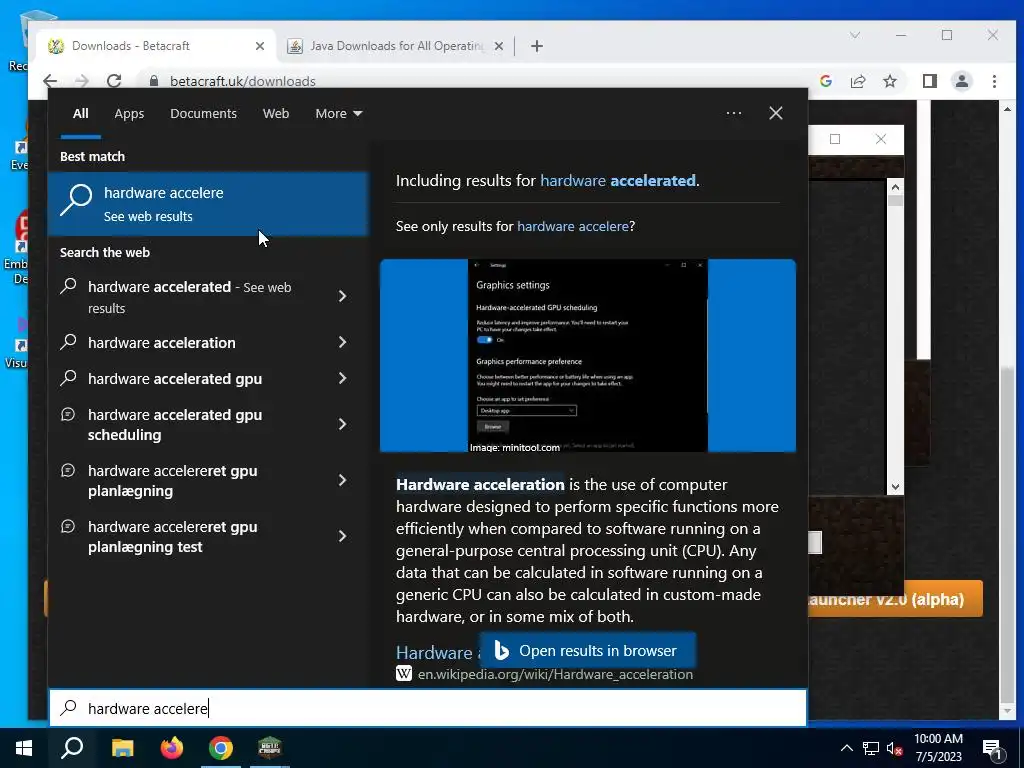Bookmark this page with the star icon

coord(890,81)
